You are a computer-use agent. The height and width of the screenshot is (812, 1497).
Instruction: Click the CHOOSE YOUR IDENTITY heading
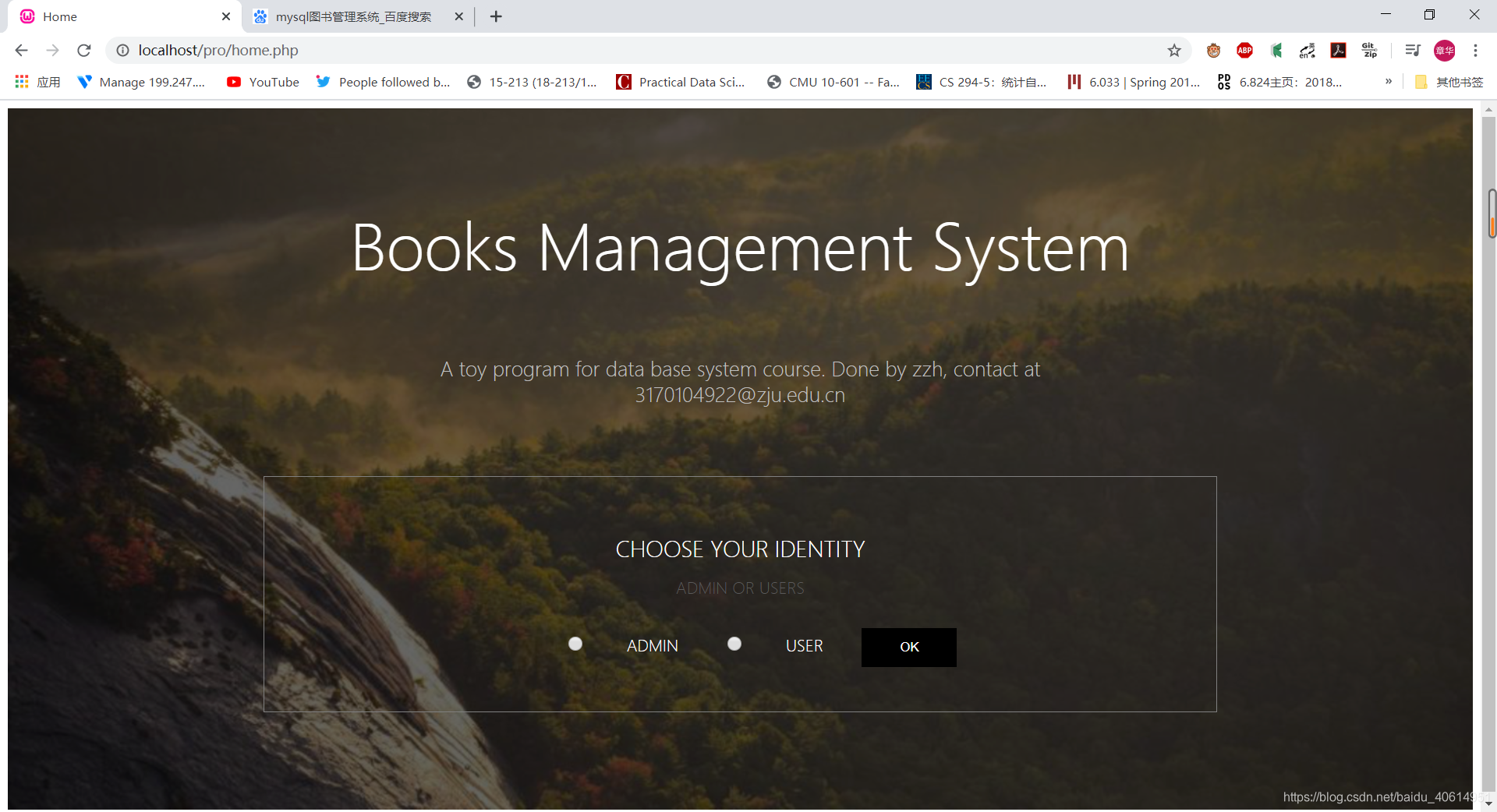point(740,549)
